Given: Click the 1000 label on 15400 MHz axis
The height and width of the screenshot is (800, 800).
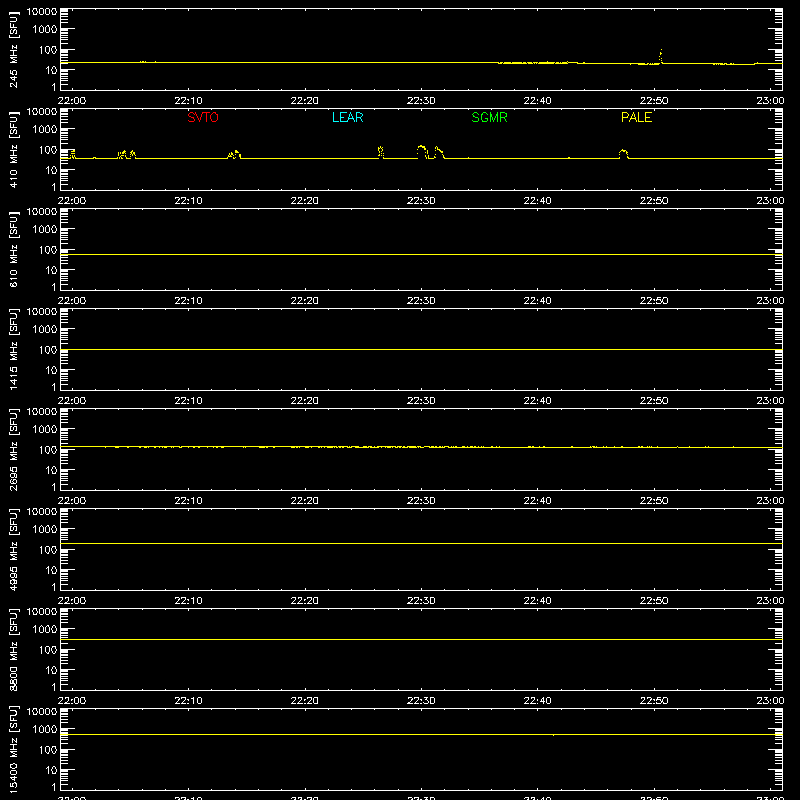Looking at the screenshot, I should point(45,730).
